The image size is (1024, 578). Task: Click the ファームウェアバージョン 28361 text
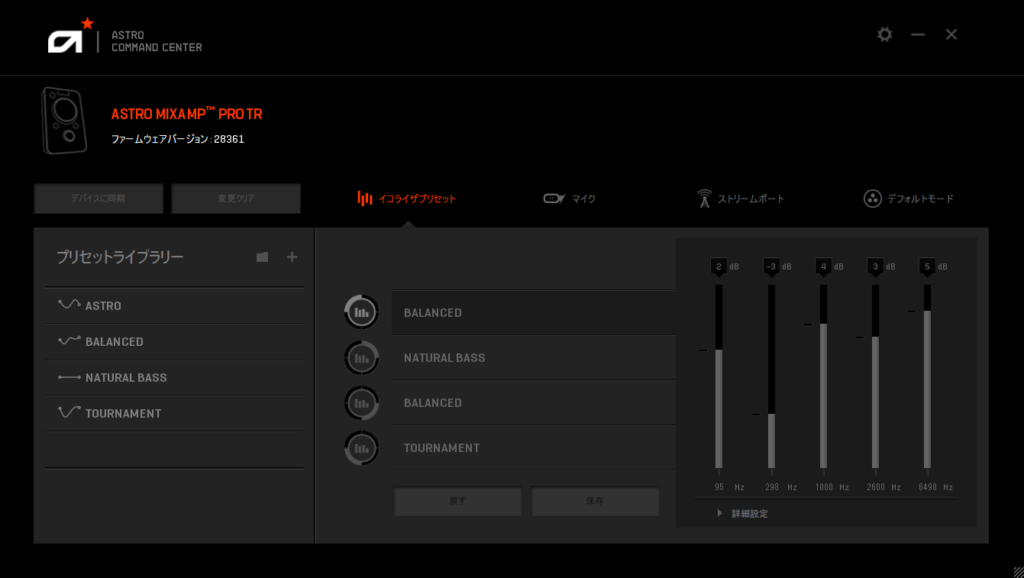[178, 139]
